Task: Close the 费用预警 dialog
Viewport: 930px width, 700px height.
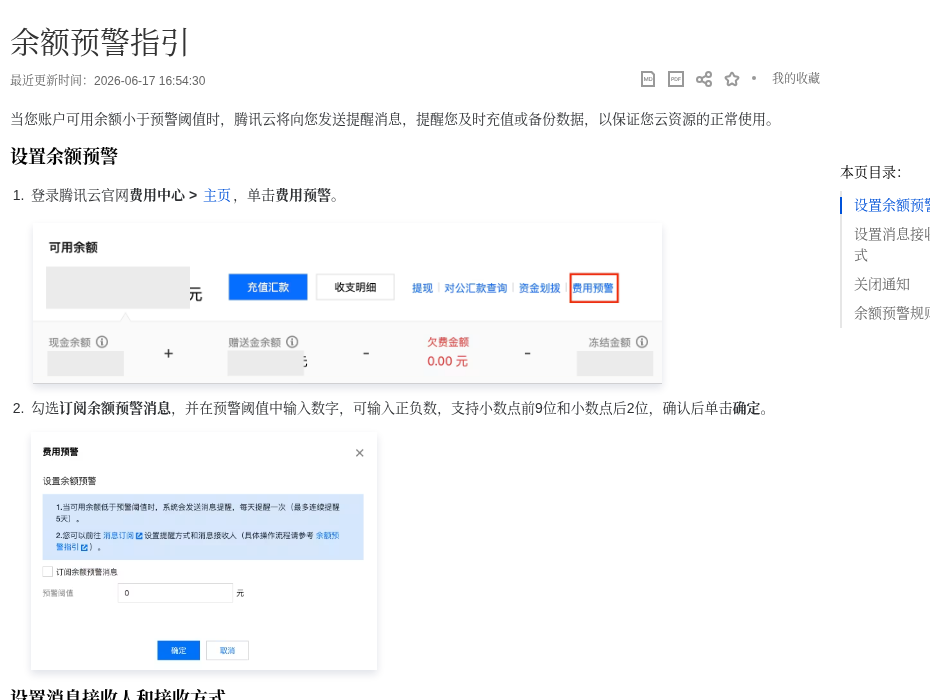Action: (x=359, y=453)
